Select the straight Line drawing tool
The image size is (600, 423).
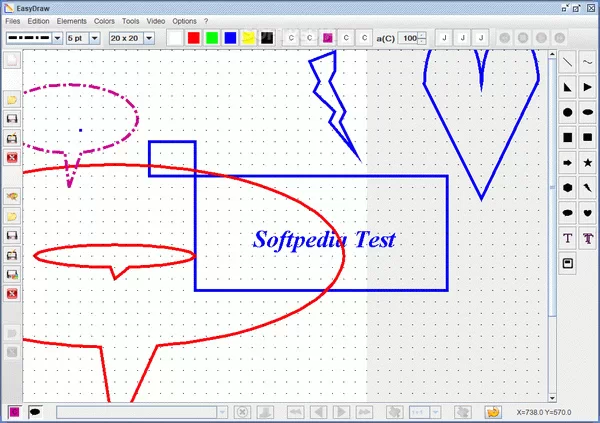click(x=567, y=62)
